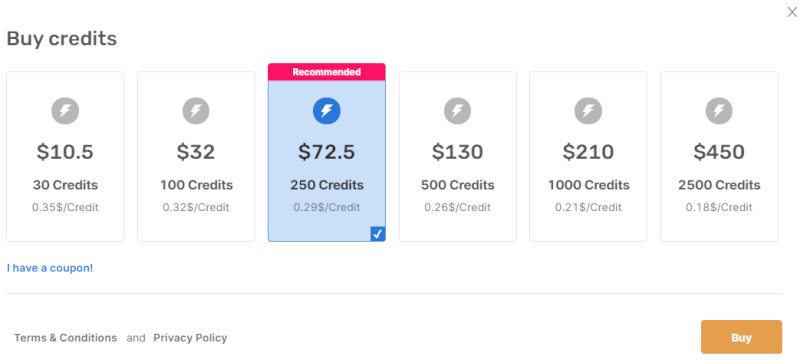
Task: Pick the 500 Credits option
Action: coord(458,156)
